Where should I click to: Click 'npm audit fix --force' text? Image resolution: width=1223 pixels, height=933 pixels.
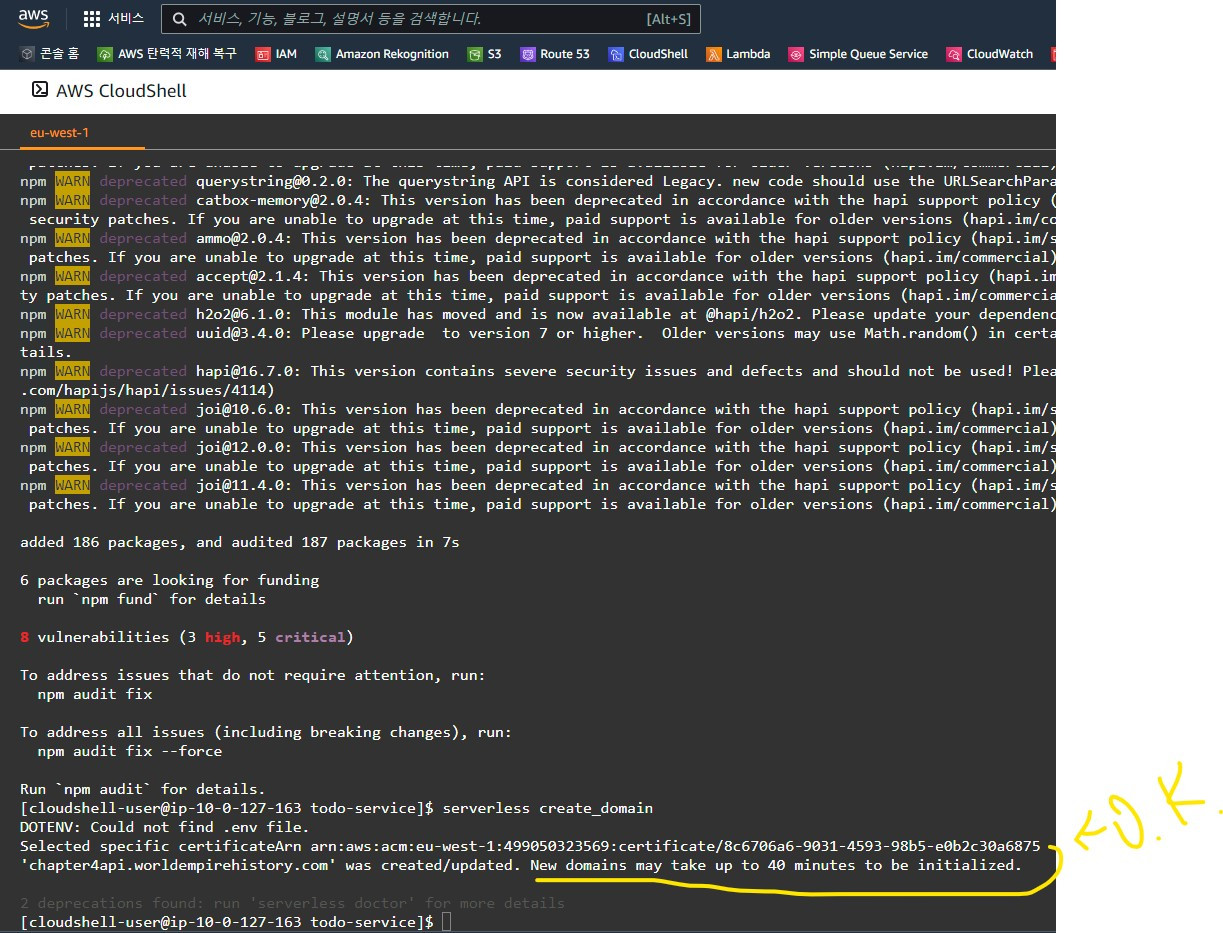point(130,751)
